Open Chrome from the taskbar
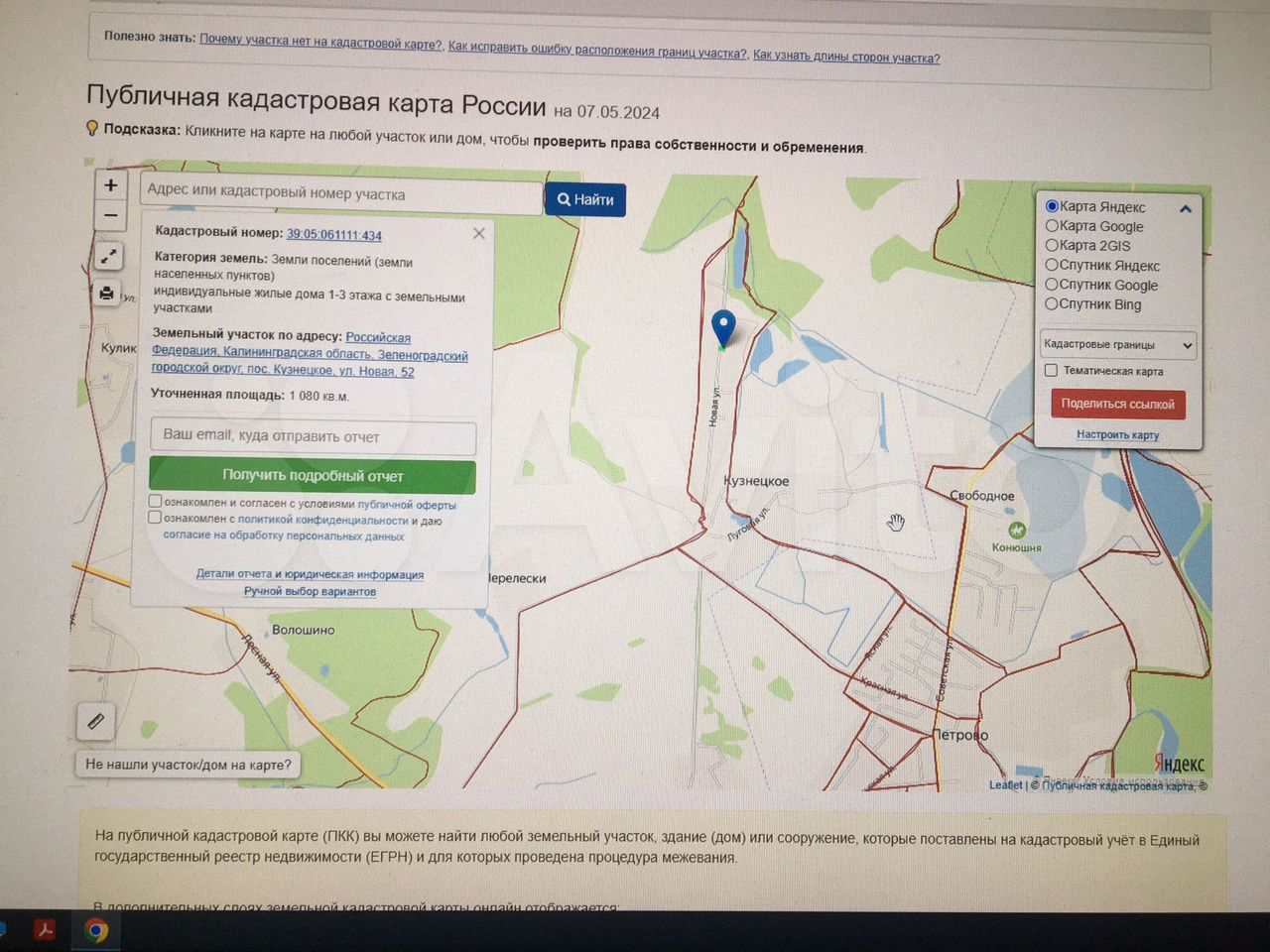 click(96, 930)
